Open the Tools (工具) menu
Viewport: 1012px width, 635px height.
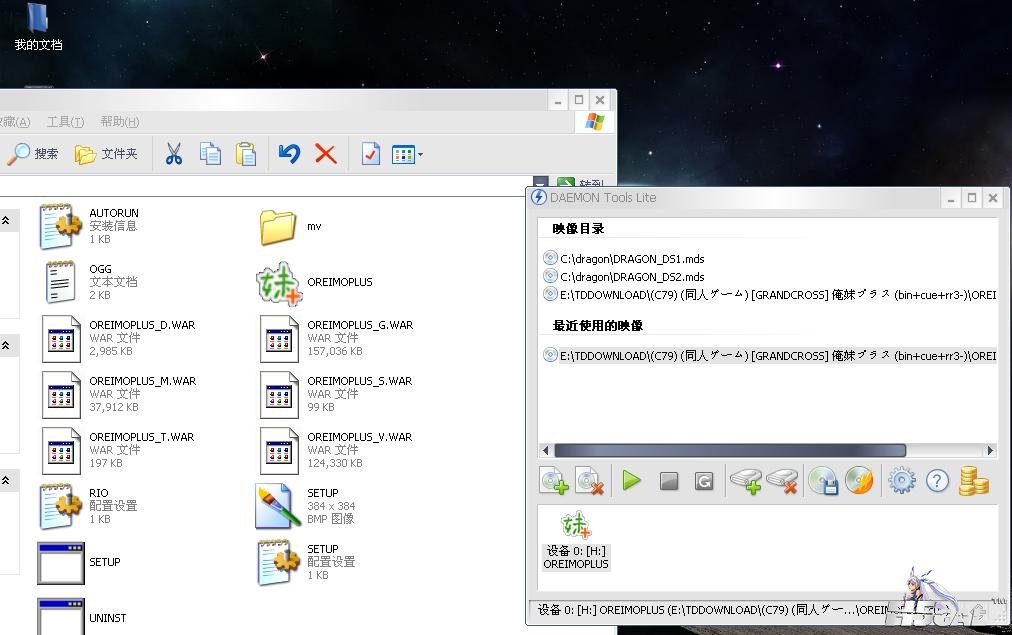[65, 121]
